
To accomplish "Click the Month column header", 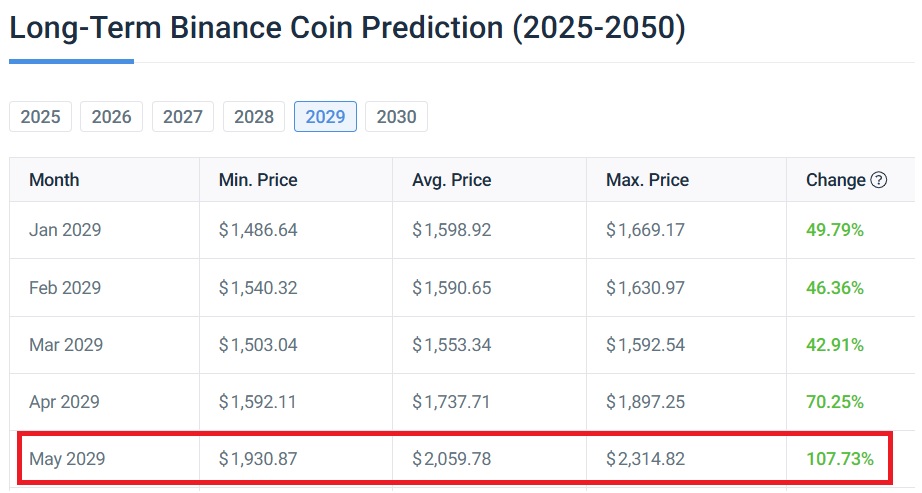I will click(54, 181).
